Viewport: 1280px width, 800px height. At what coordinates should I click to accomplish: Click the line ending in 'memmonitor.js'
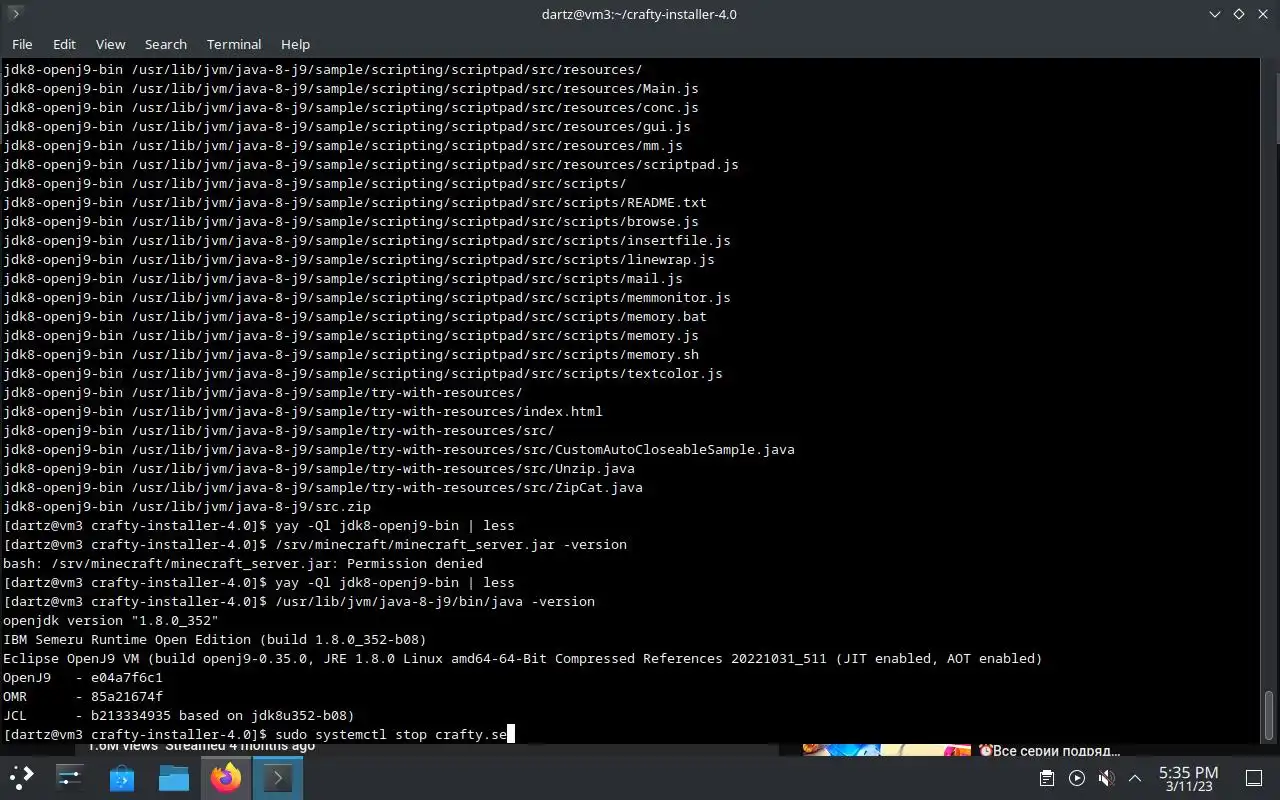[367, 298]
